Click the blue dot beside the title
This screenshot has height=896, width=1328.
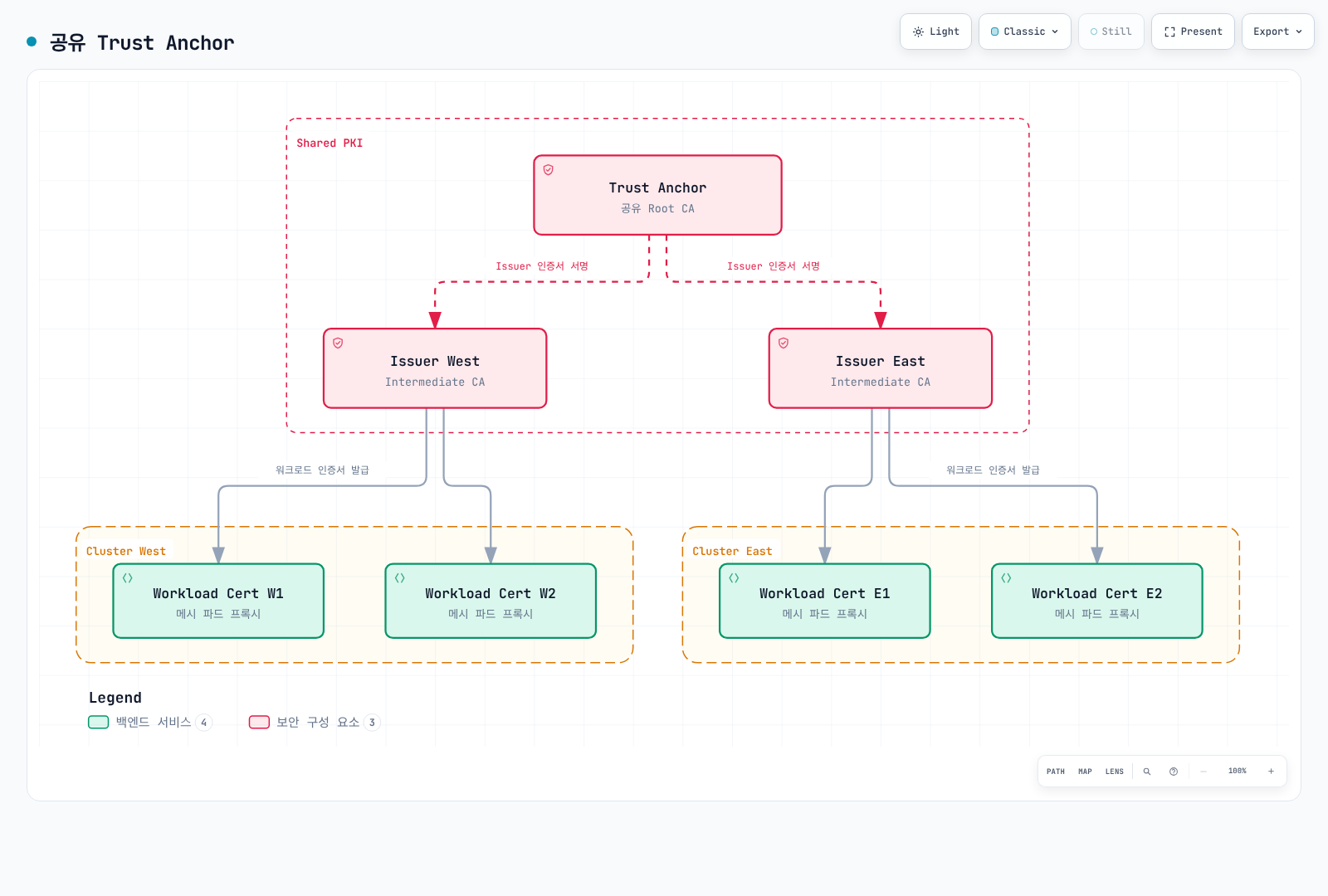(32, 41)
